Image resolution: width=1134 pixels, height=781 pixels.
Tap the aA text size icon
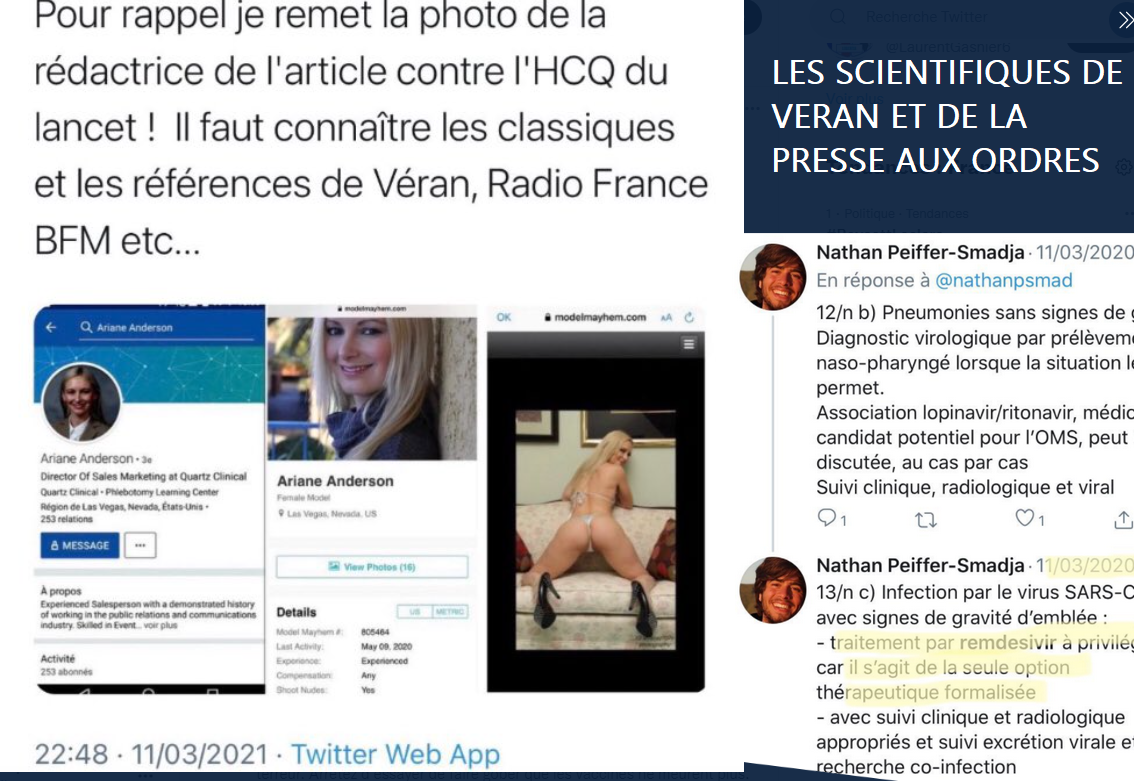pos(666,317)
